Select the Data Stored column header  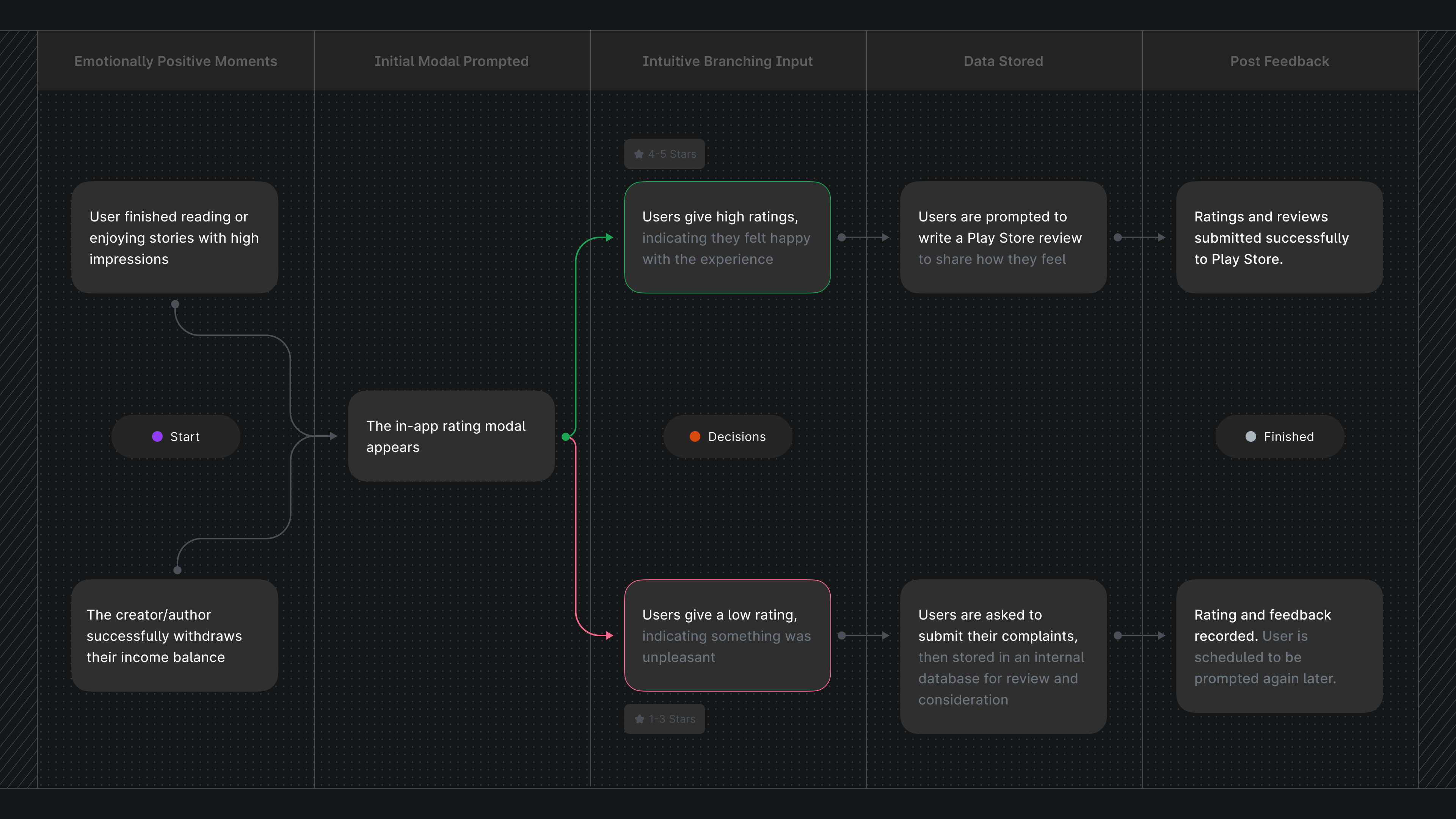pyautogui.click(x=1003, y=61)
